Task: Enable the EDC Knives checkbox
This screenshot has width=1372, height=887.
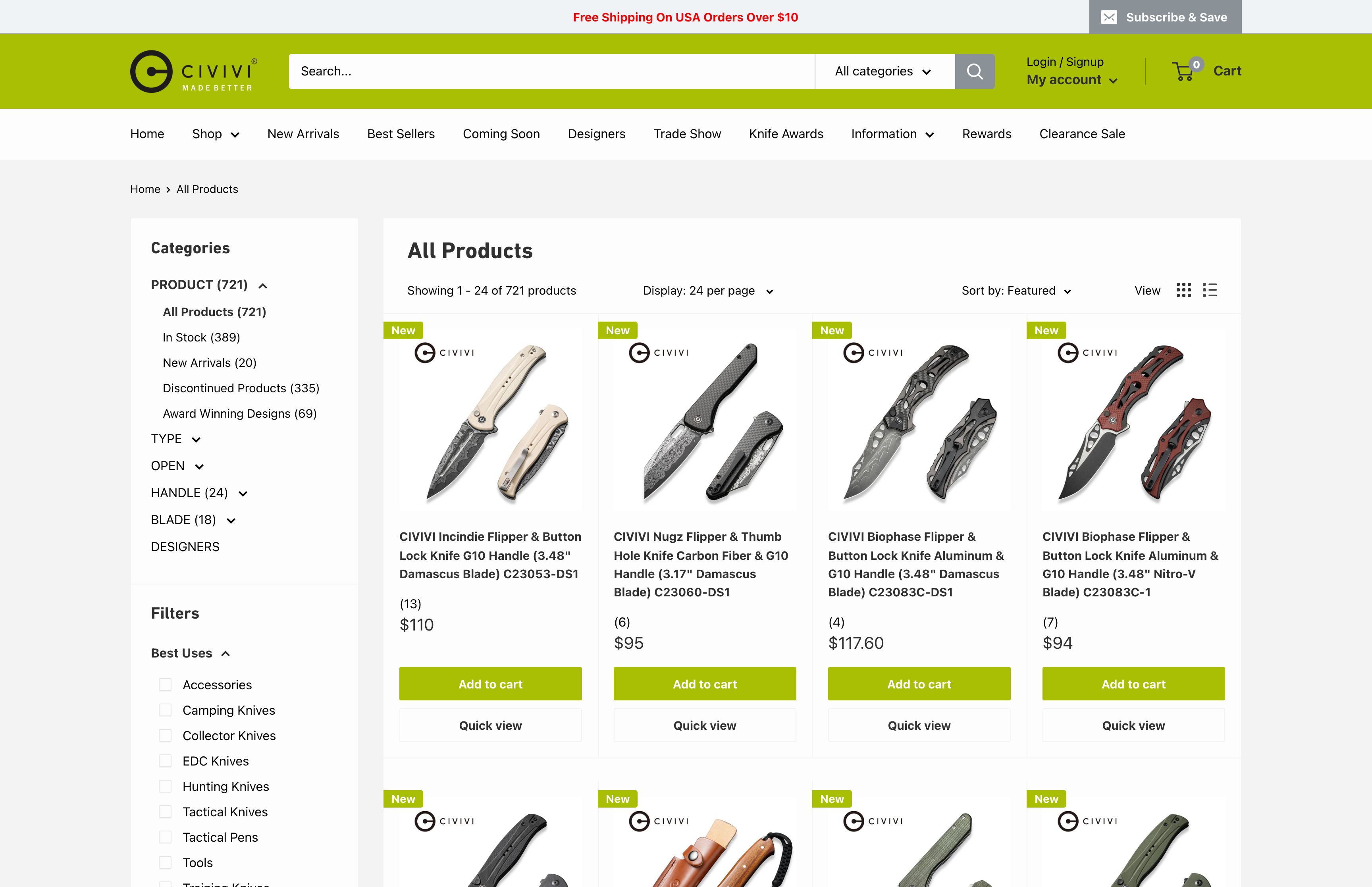Action: pyautogui.click(x=165, y=761)
